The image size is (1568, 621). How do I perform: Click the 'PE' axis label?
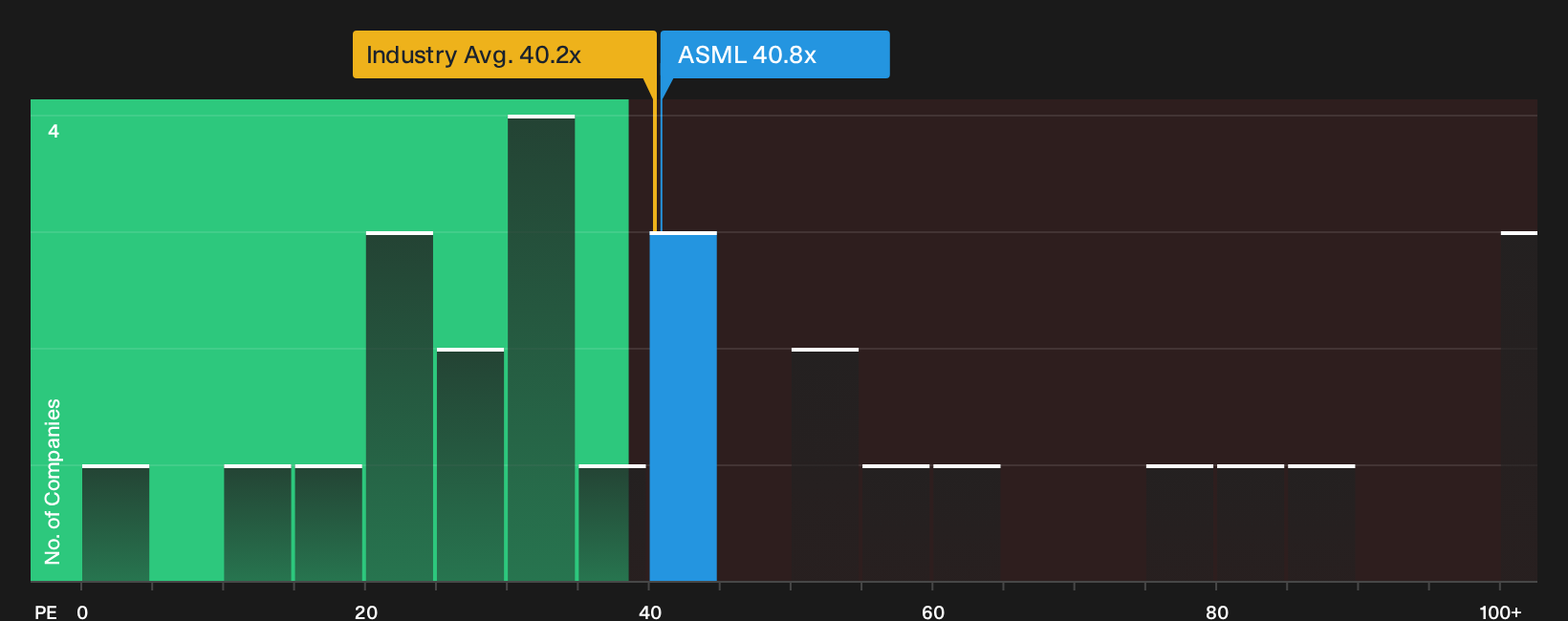[x=46, y=612]
